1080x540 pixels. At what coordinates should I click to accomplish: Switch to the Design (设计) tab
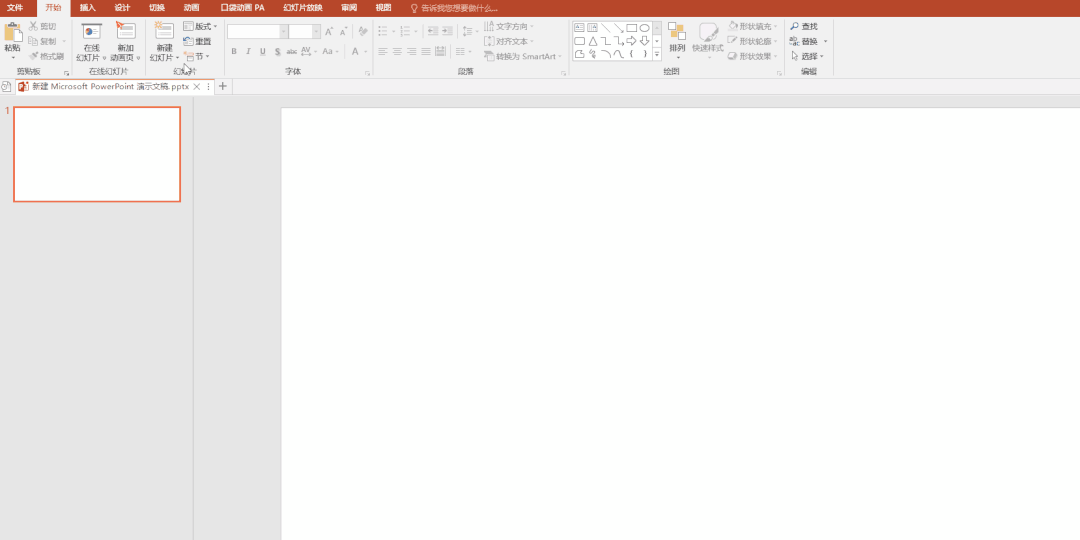[x=123, y=8]
